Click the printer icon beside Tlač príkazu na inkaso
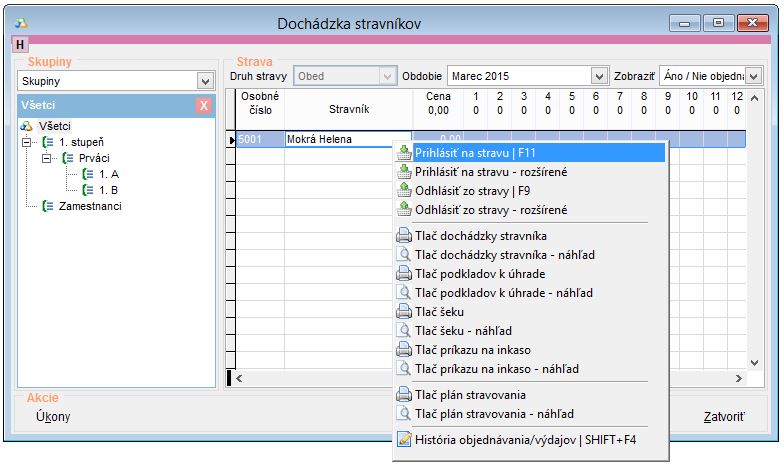 click(x=403, y=350)
